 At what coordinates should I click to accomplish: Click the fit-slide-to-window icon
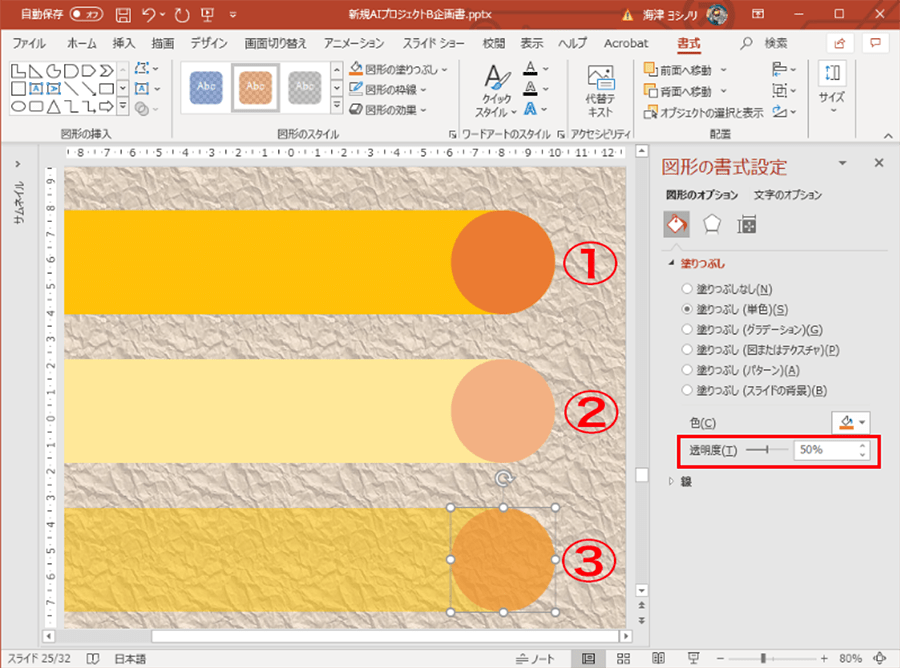pos(883,658)
